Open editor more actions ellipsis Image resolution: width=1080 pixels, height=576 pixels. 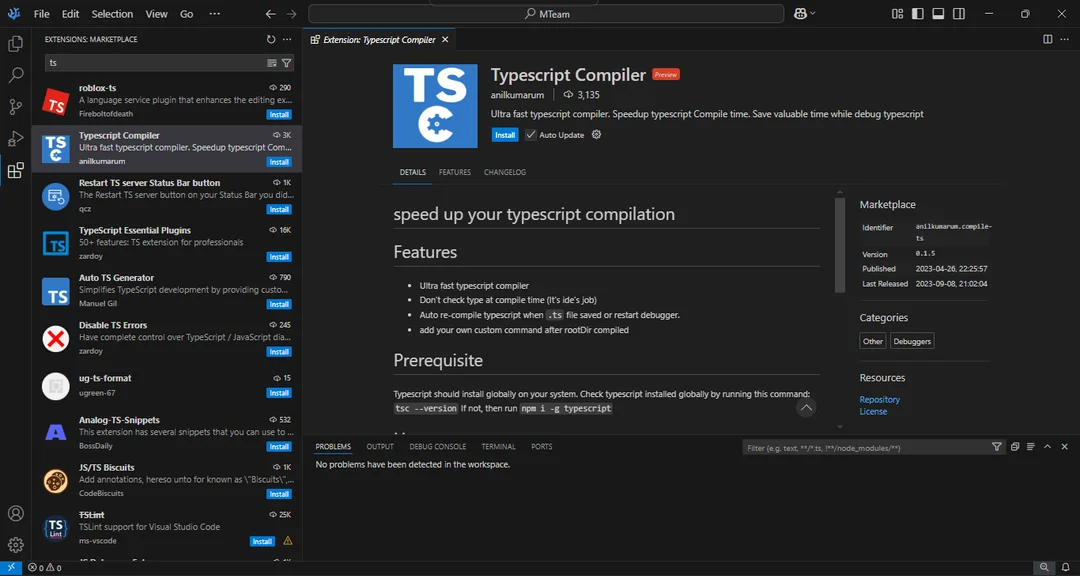[x=1064, y=39]
